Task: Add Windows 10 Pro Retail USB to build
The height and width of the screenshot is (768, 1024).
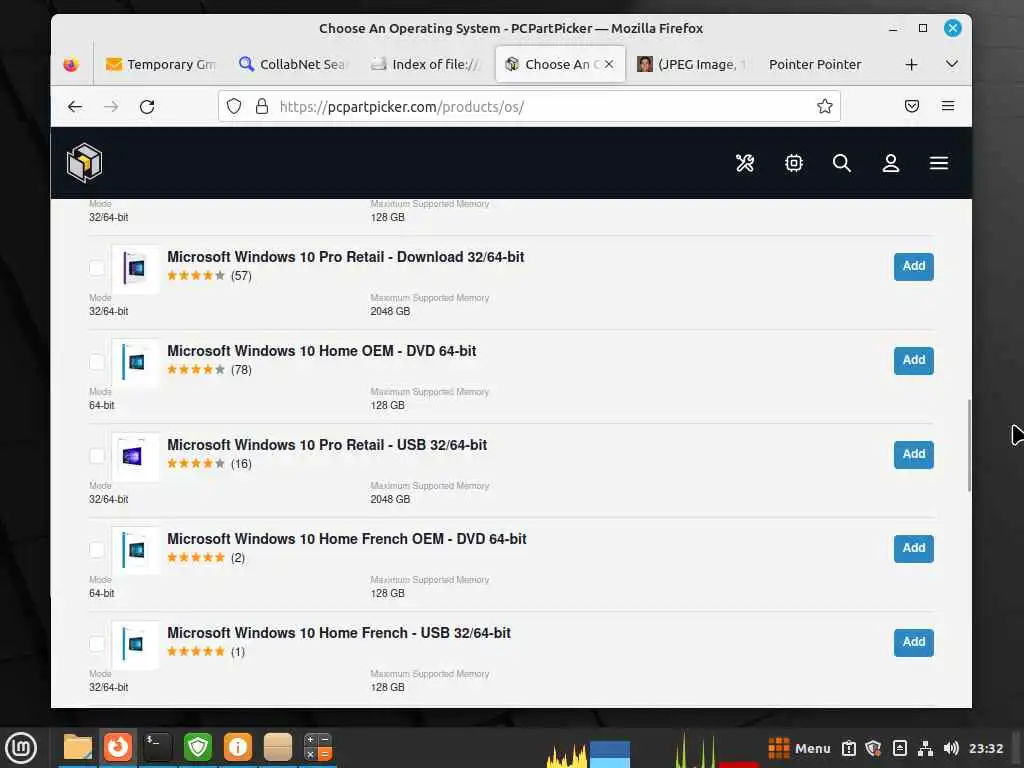Action: click(913, 454)
